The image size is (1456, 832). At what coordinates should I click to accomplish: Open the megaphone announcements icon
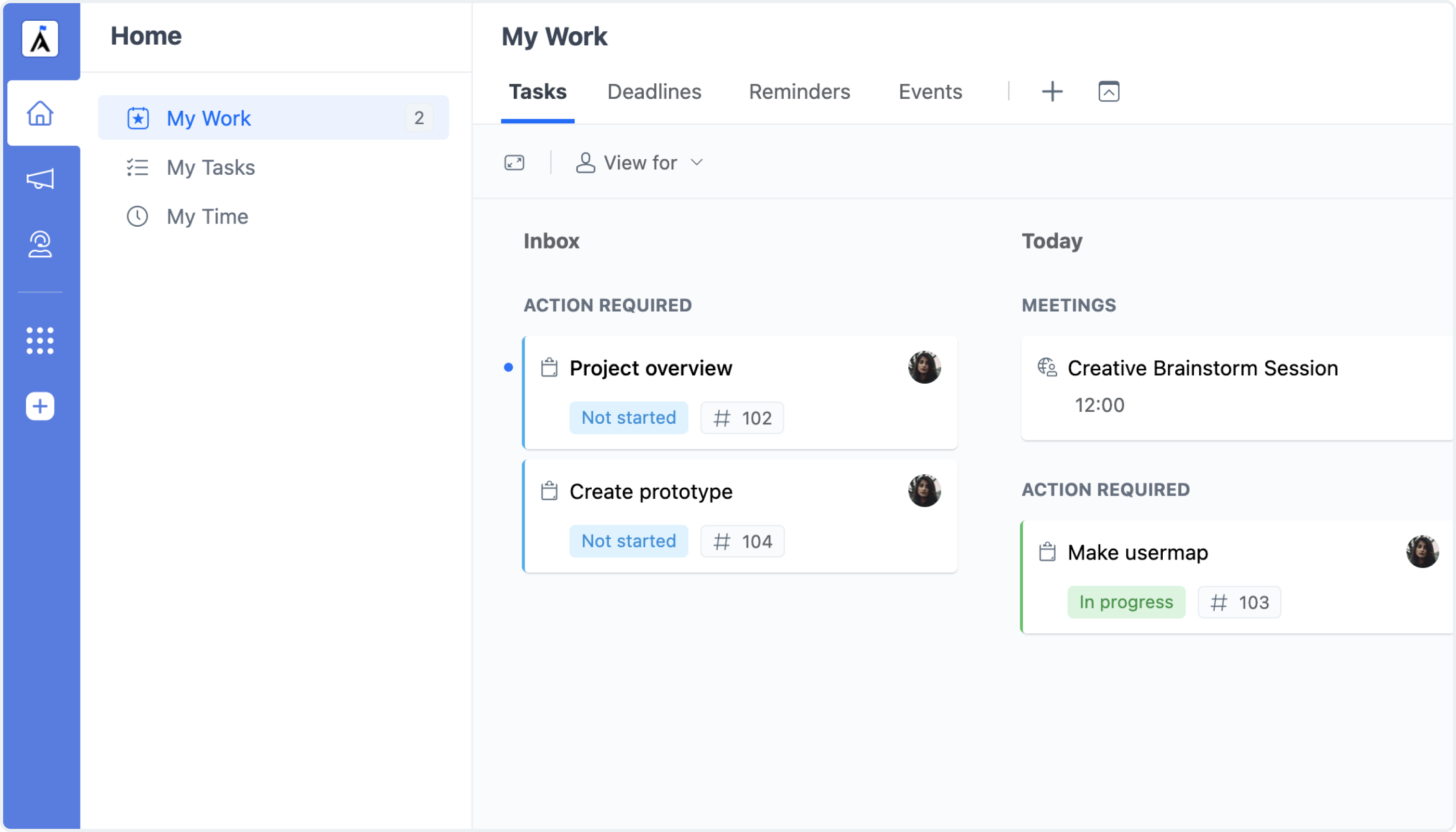click(40, 179)
